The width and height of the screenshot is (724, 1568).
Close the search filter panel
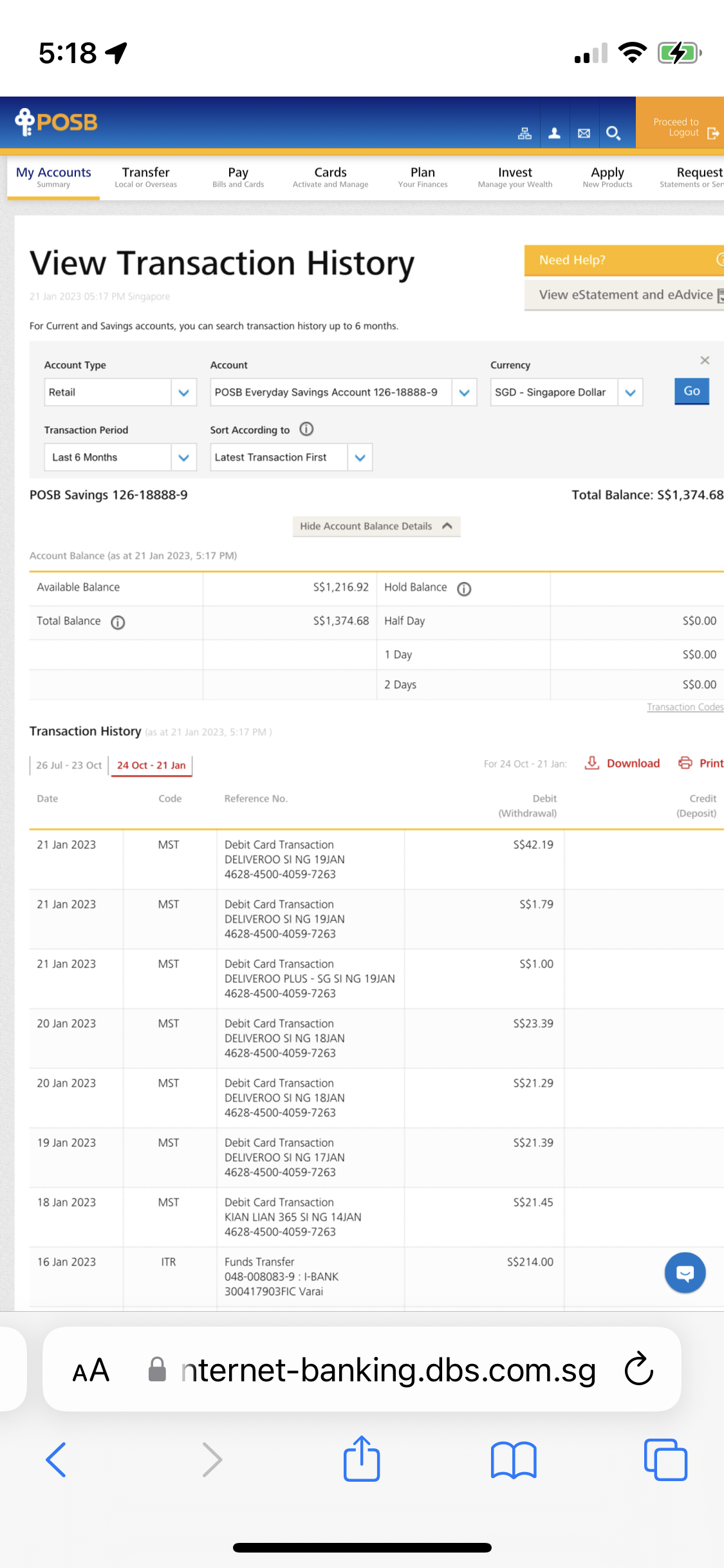[705, 360]
